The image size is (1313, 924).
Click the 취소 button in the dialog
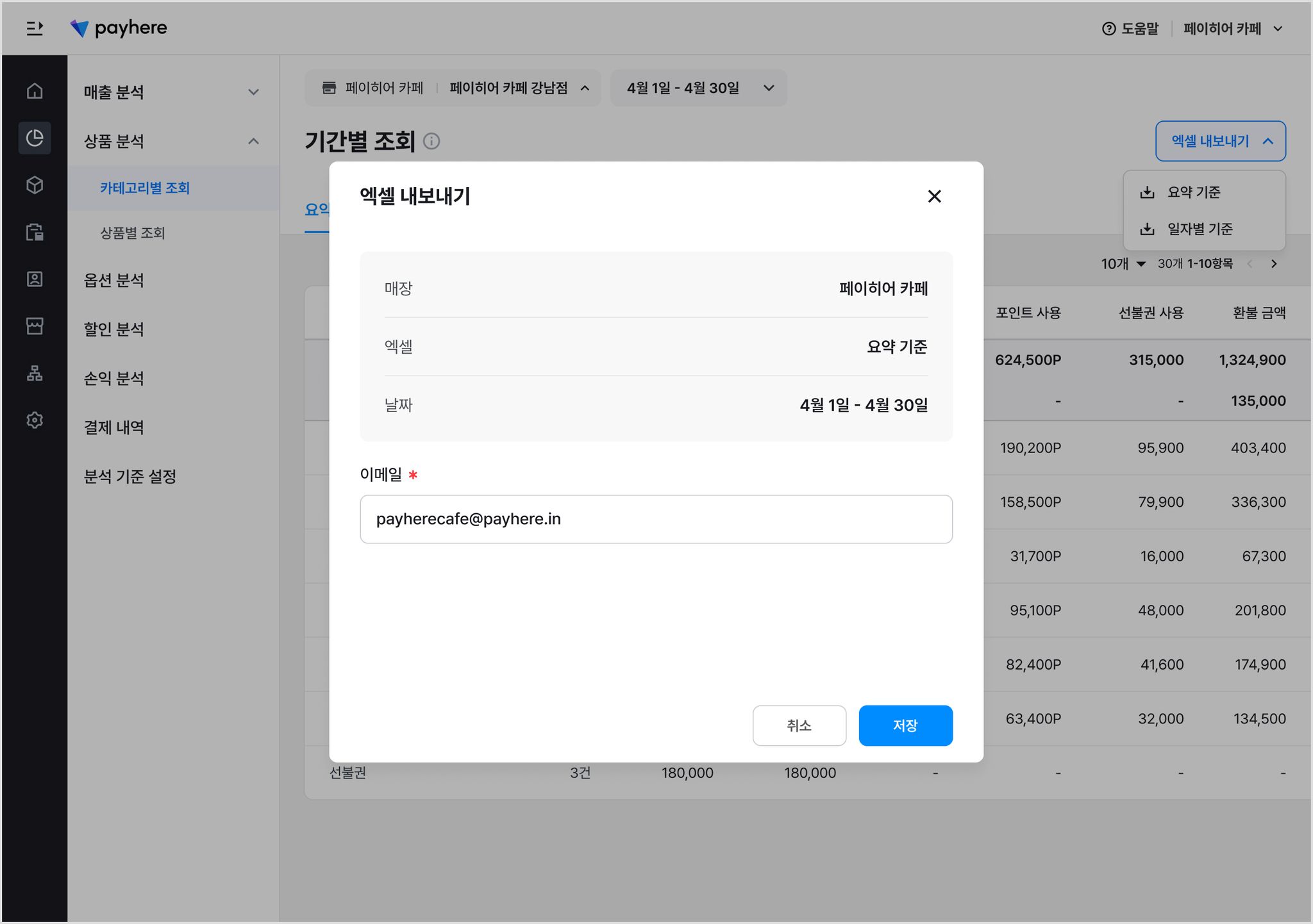click(799, 725)
